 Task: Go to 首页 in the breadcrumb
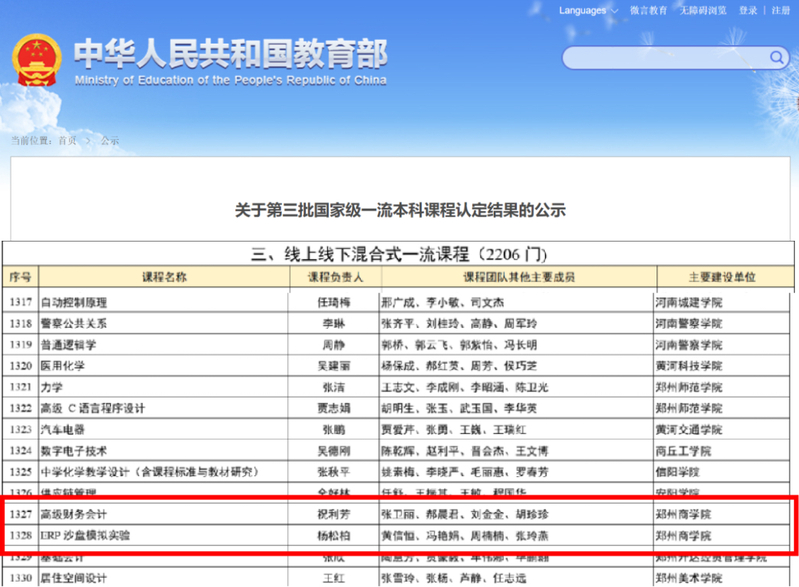pos(67,141)
